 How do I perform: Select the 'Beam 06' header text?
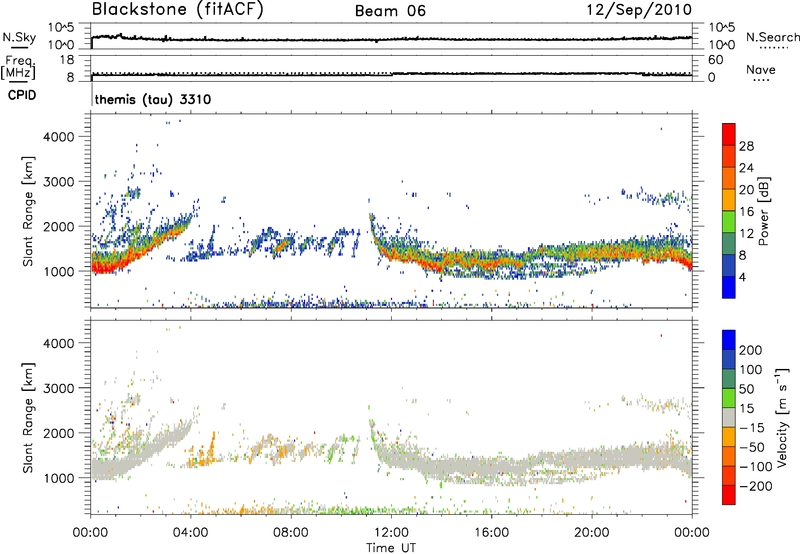tap(390, 11)
